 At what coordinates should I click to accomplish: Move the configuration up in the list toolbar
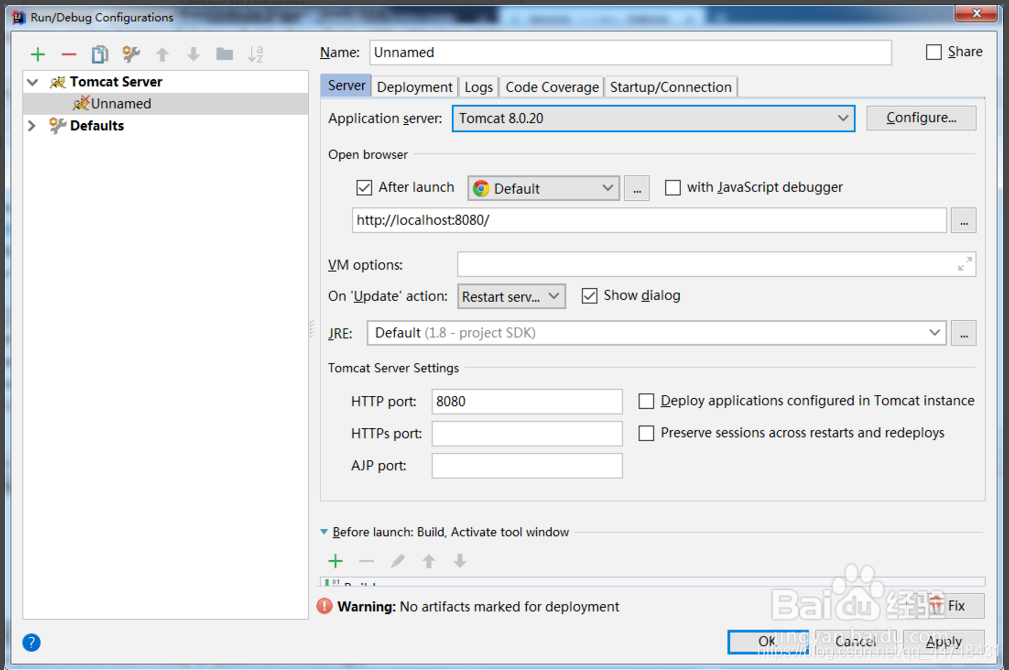[163, 55]
